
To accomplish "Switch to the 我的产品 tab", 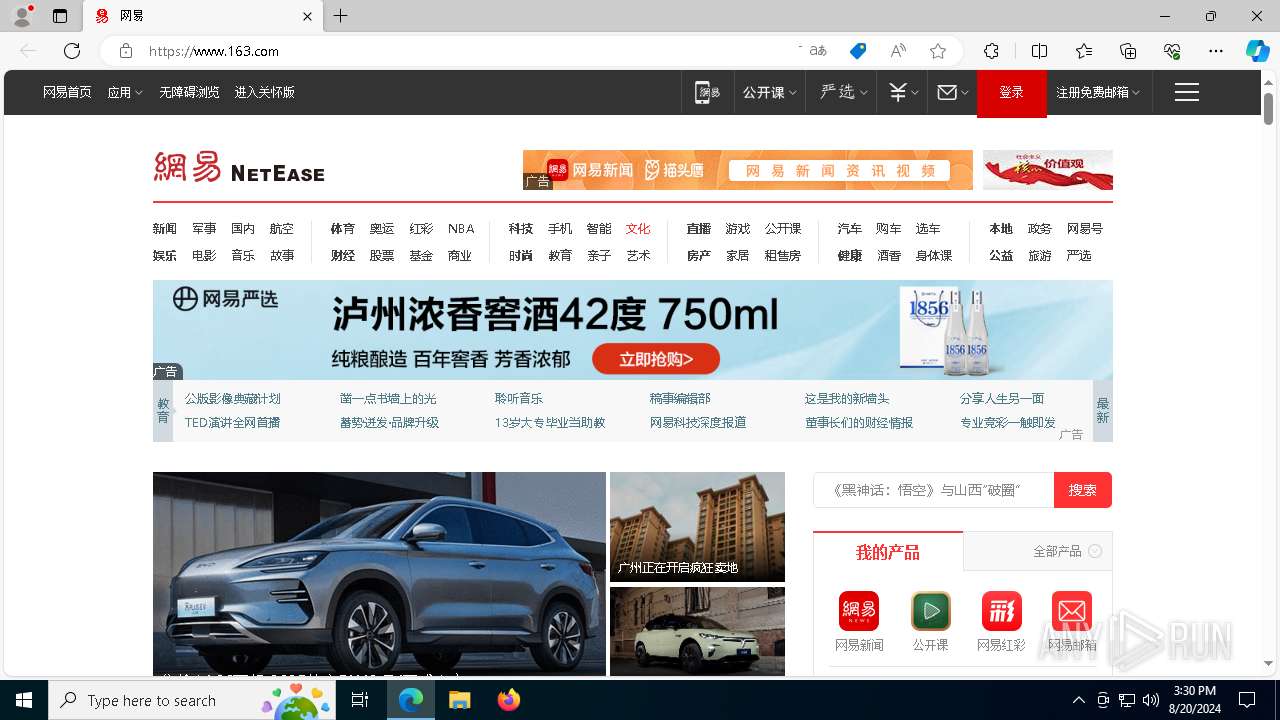I will click(x=888, y=552).
